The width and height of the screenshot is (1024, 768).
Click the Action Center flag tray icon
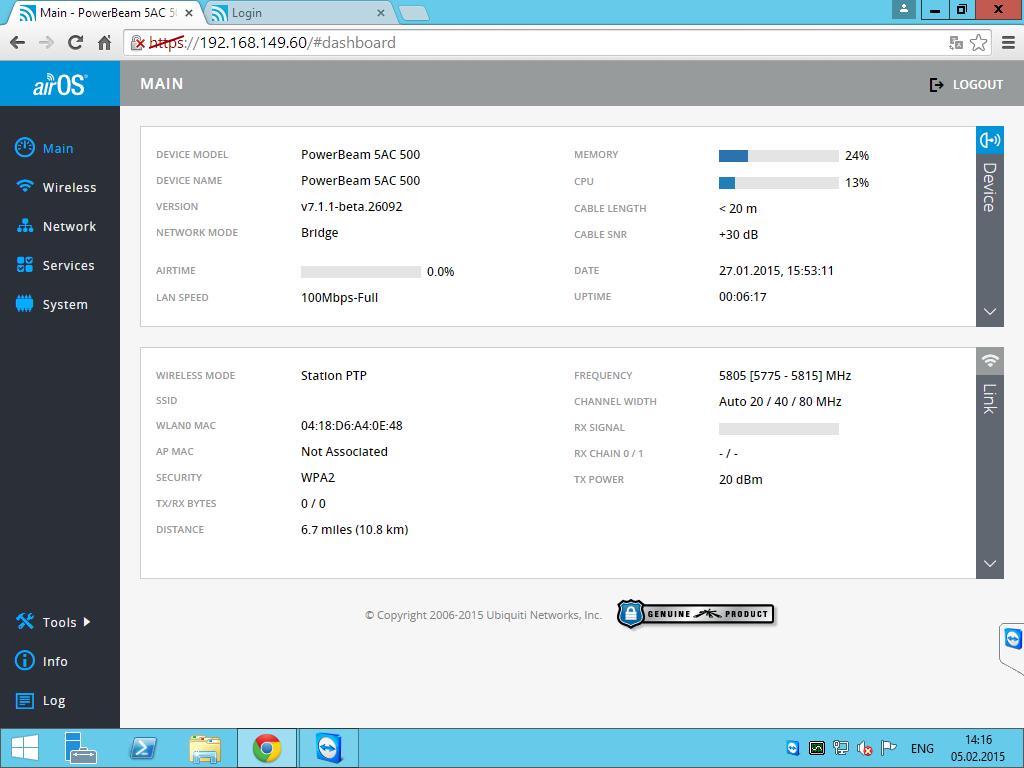pyautogui.click(x=888, y=748)
